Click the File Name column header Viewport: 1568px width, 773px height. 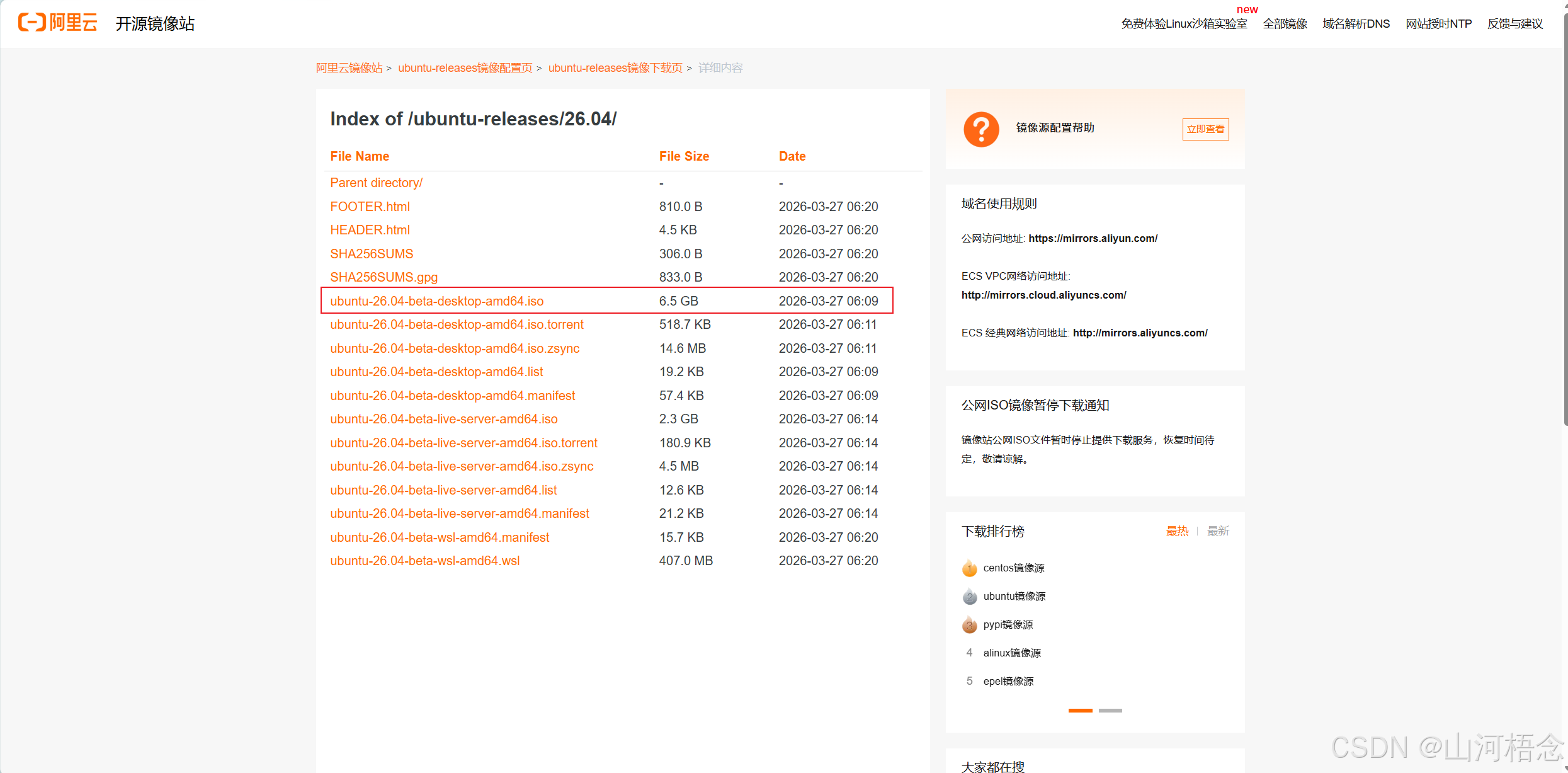click(x=360, y=156)
